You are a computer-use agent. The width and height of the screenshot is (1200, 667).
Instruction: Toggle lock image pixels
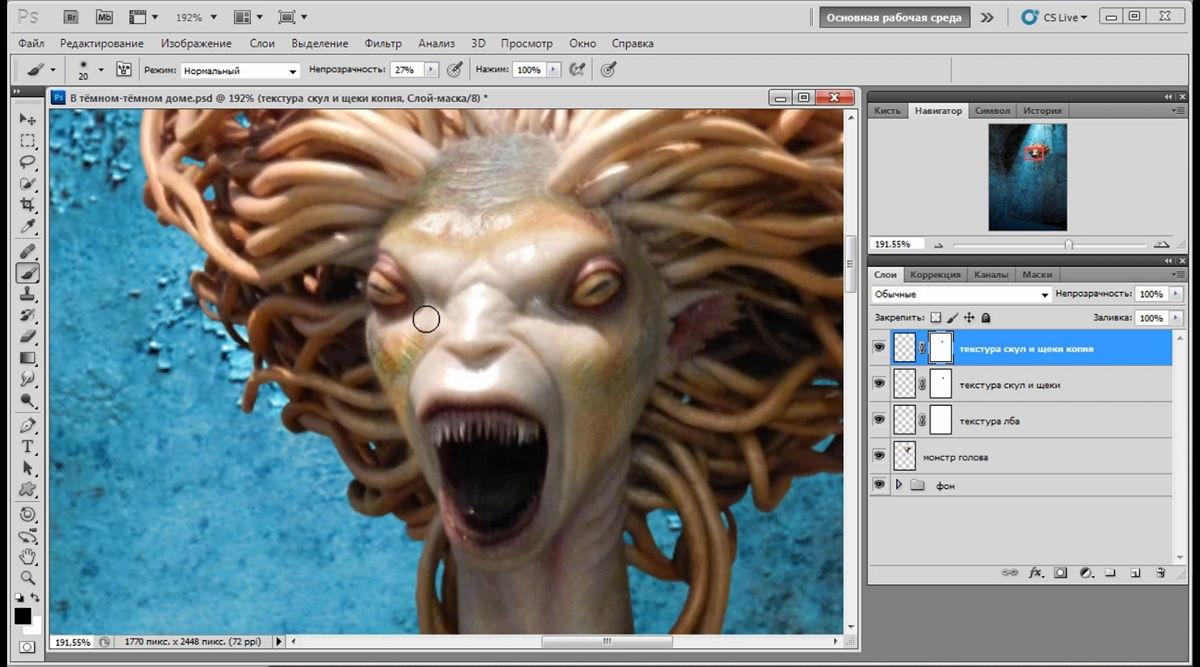[953, 317]
